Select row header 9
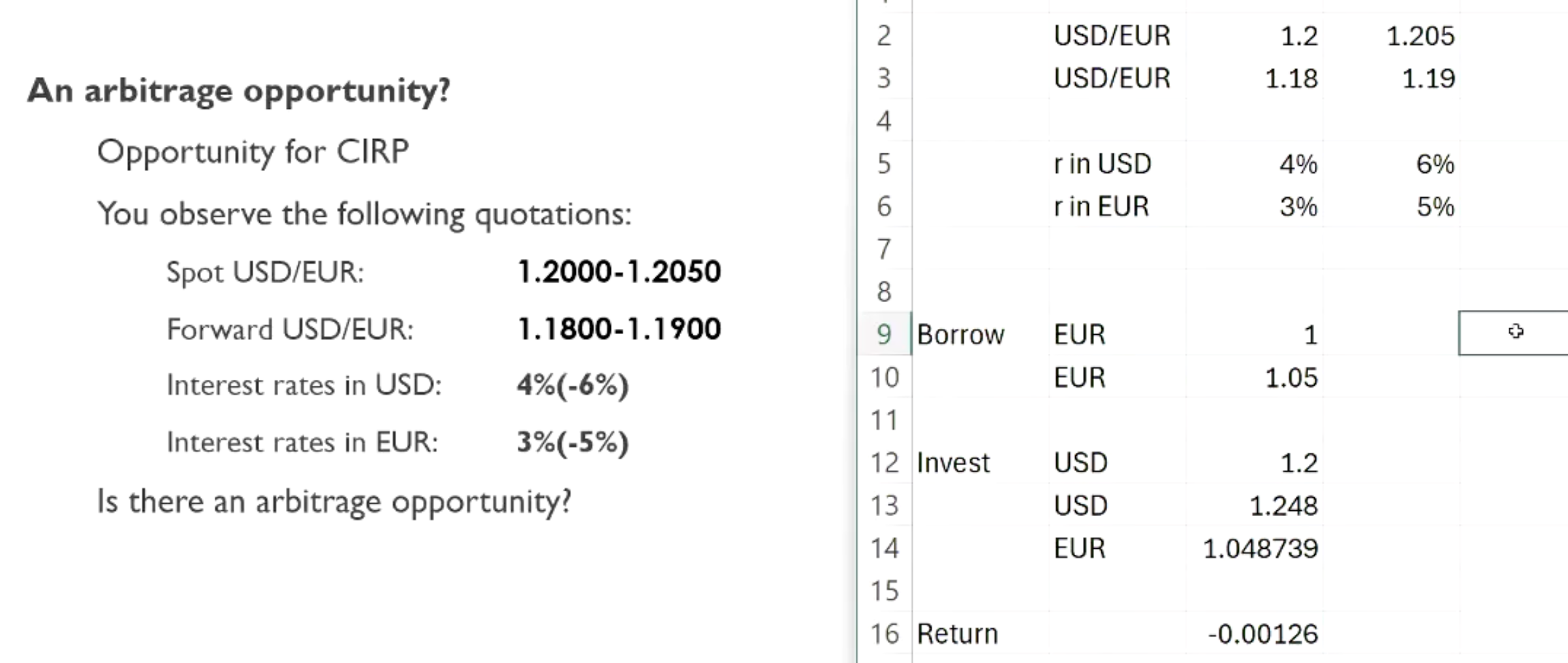This screenshot has width=1568, height=663. (884, 334)
